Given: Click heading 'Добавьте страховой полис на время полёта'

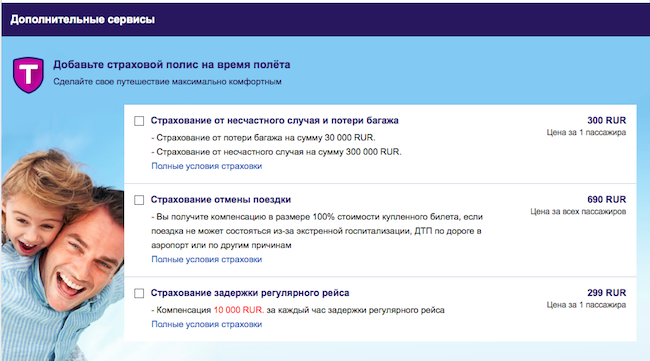Looking at the screenshot, I should click(172, 65).
